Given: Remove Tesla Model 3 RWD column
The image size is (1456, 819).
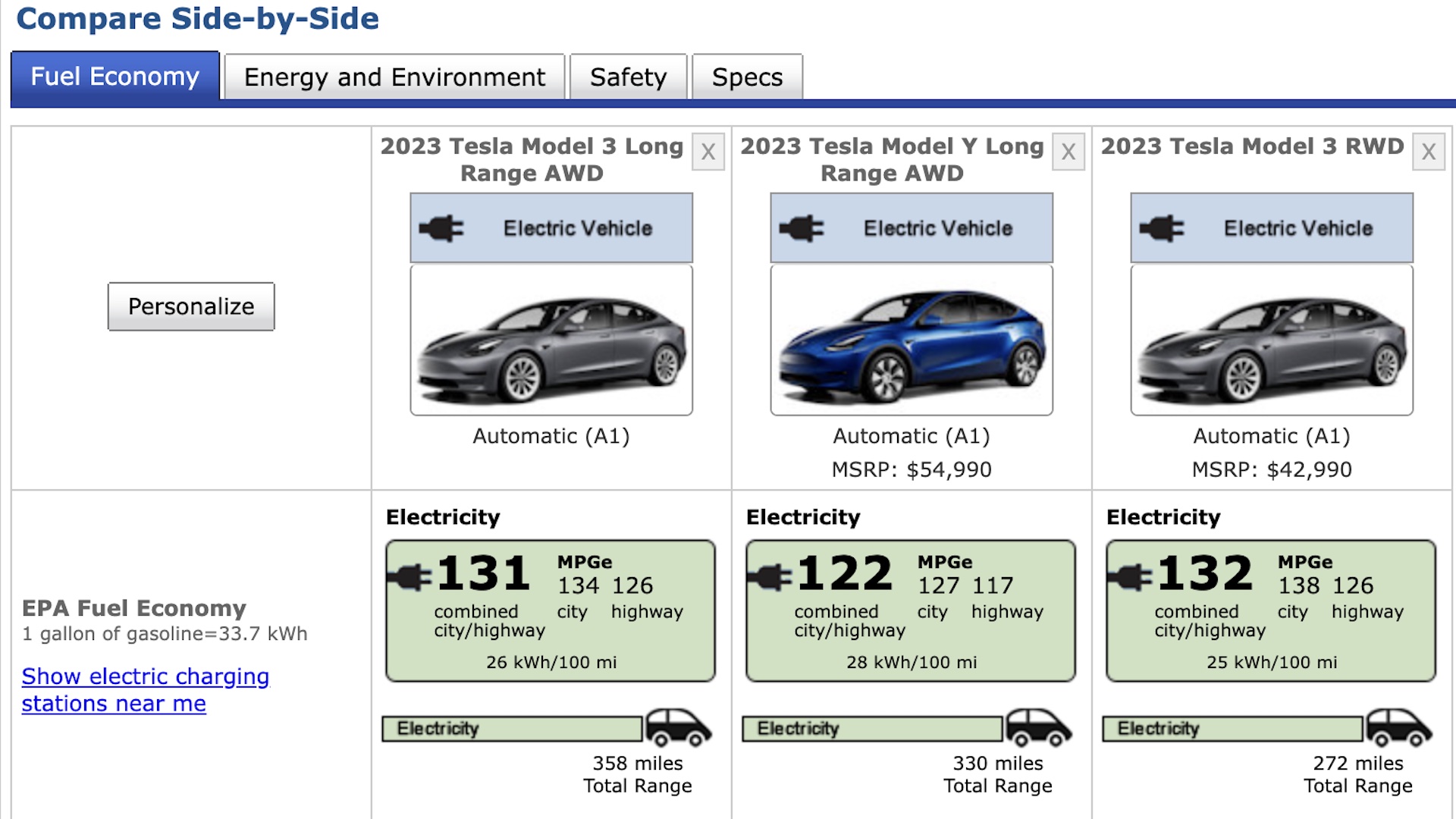Looking at the screenshot, I should [1429, 152].
